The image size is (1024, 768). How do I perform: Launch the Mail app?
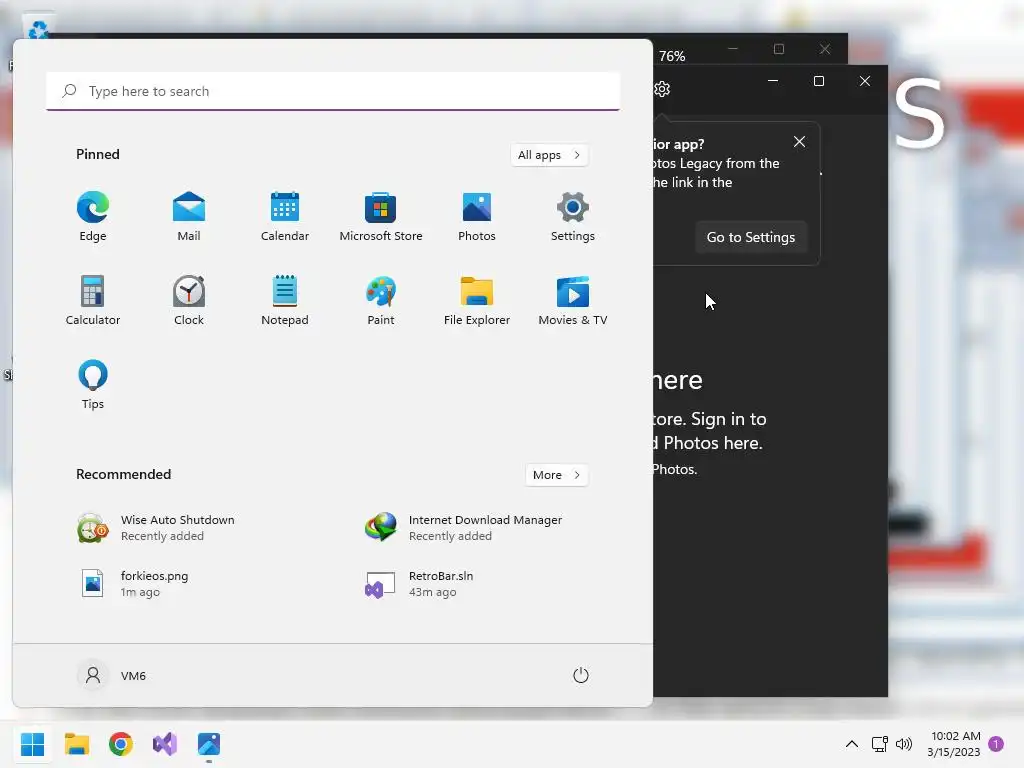click(189, 217)
